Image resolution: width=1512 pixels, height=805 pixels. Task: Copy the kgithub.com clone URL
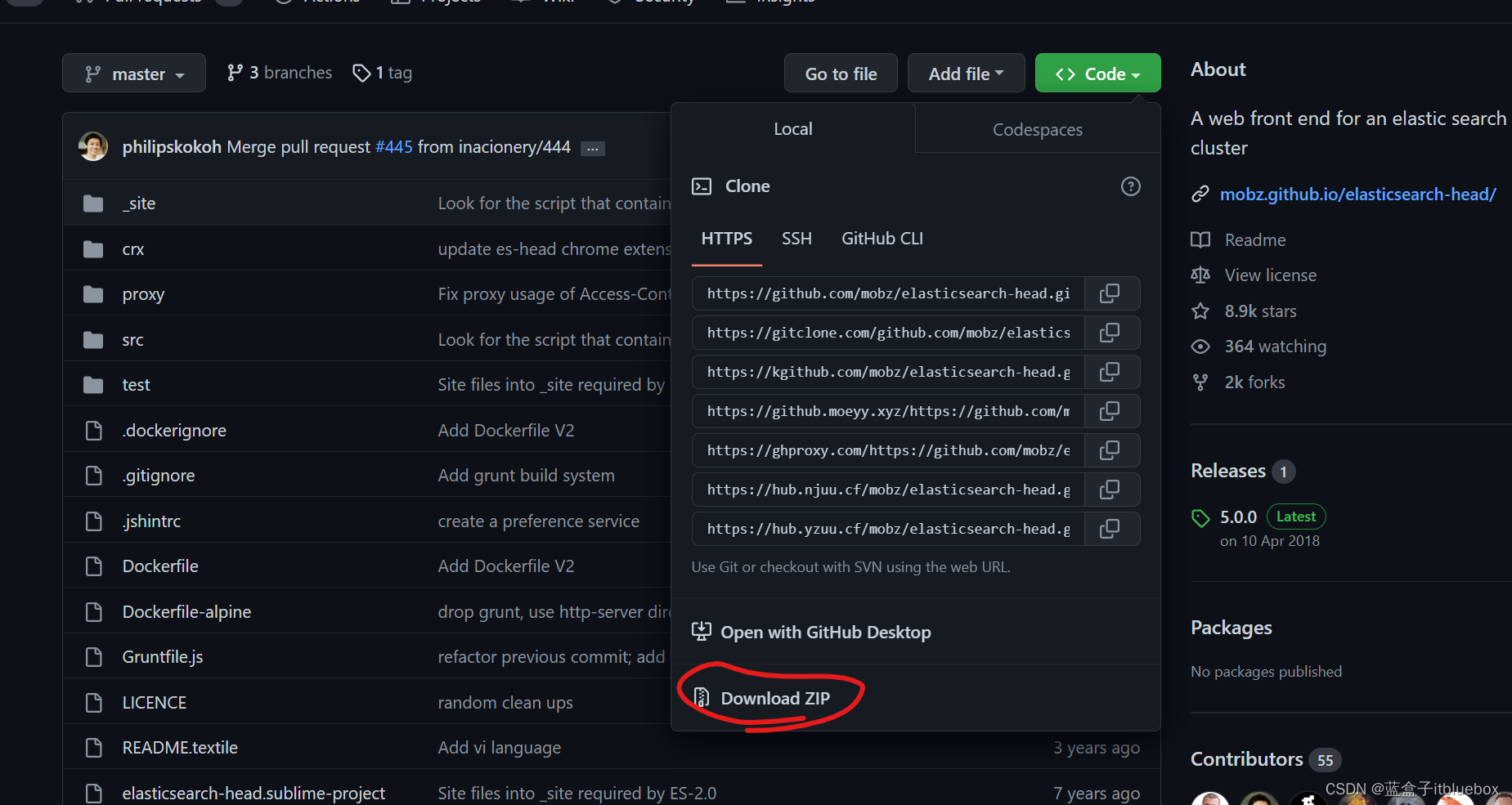[x=1110, y=372]
